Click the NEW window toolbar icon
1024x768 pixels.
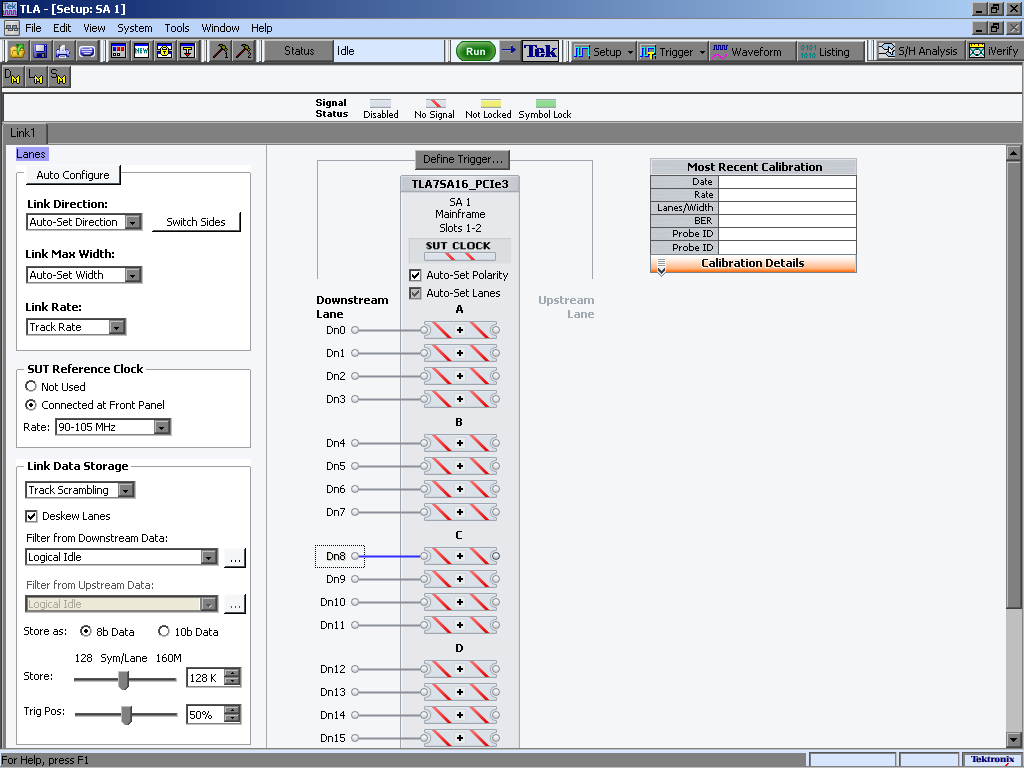(x=141, y=51)
